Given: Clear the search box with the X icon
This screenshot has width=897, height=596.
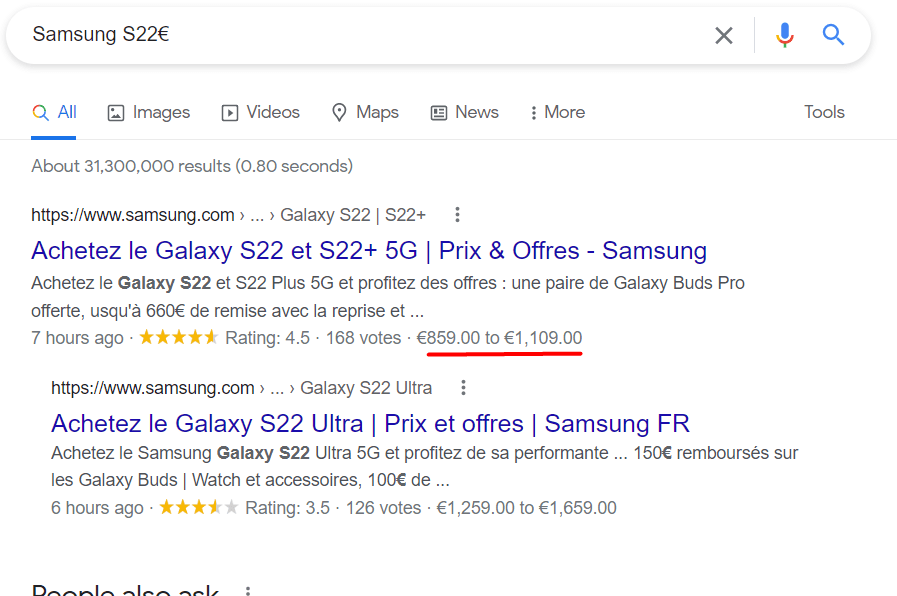Looking at the screenshot, I should pos(724,34).
